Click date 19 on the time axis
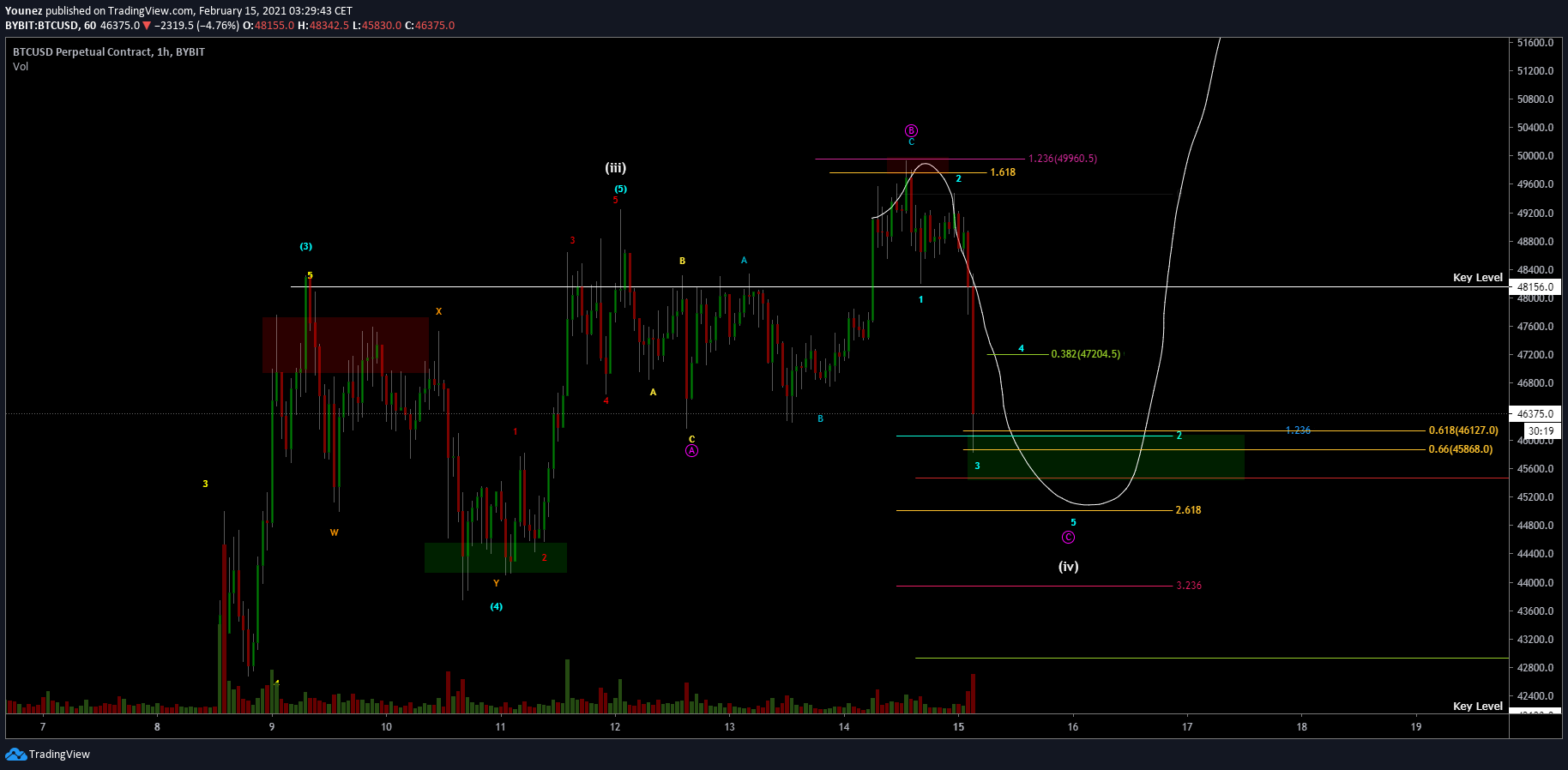1568x770 pixels. coord(1416,727)
